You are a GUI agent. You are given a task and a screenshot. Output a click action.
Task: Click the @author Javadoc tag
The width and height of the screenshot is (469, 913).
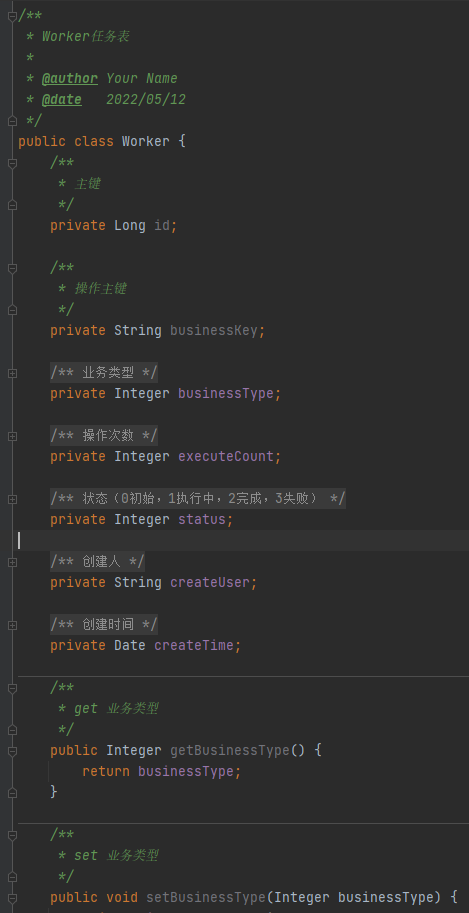pos(70,79)
